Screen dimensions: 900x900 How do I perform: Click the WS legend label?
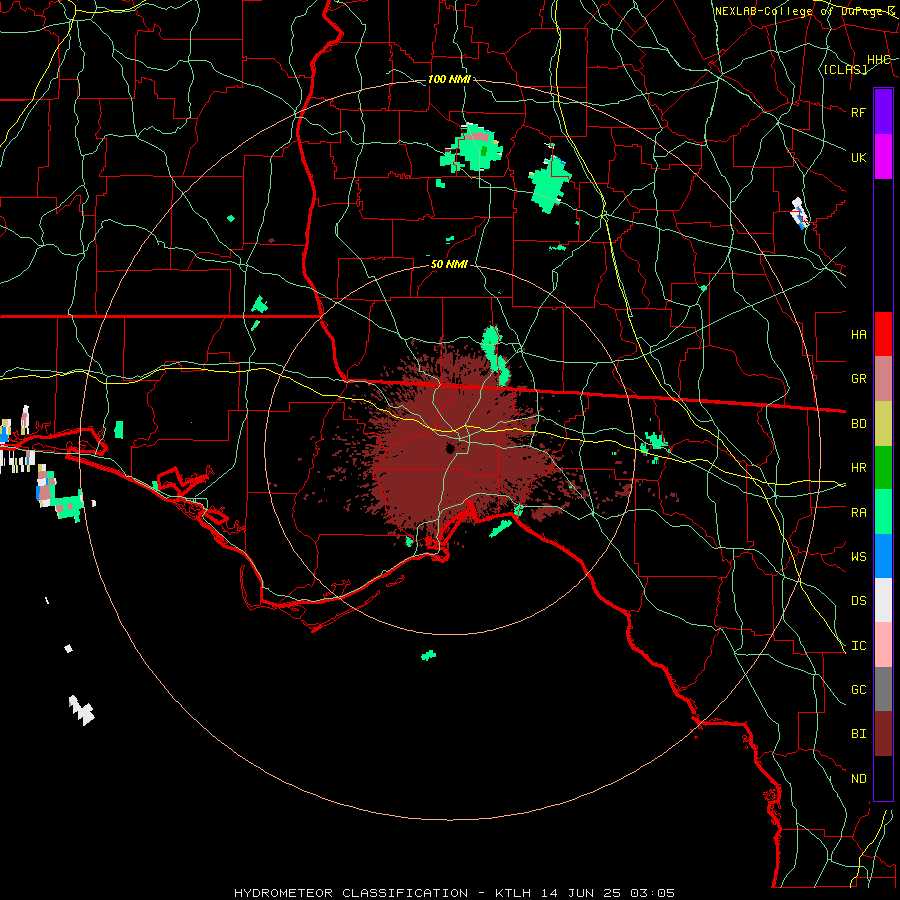click(x=858, y=557)
